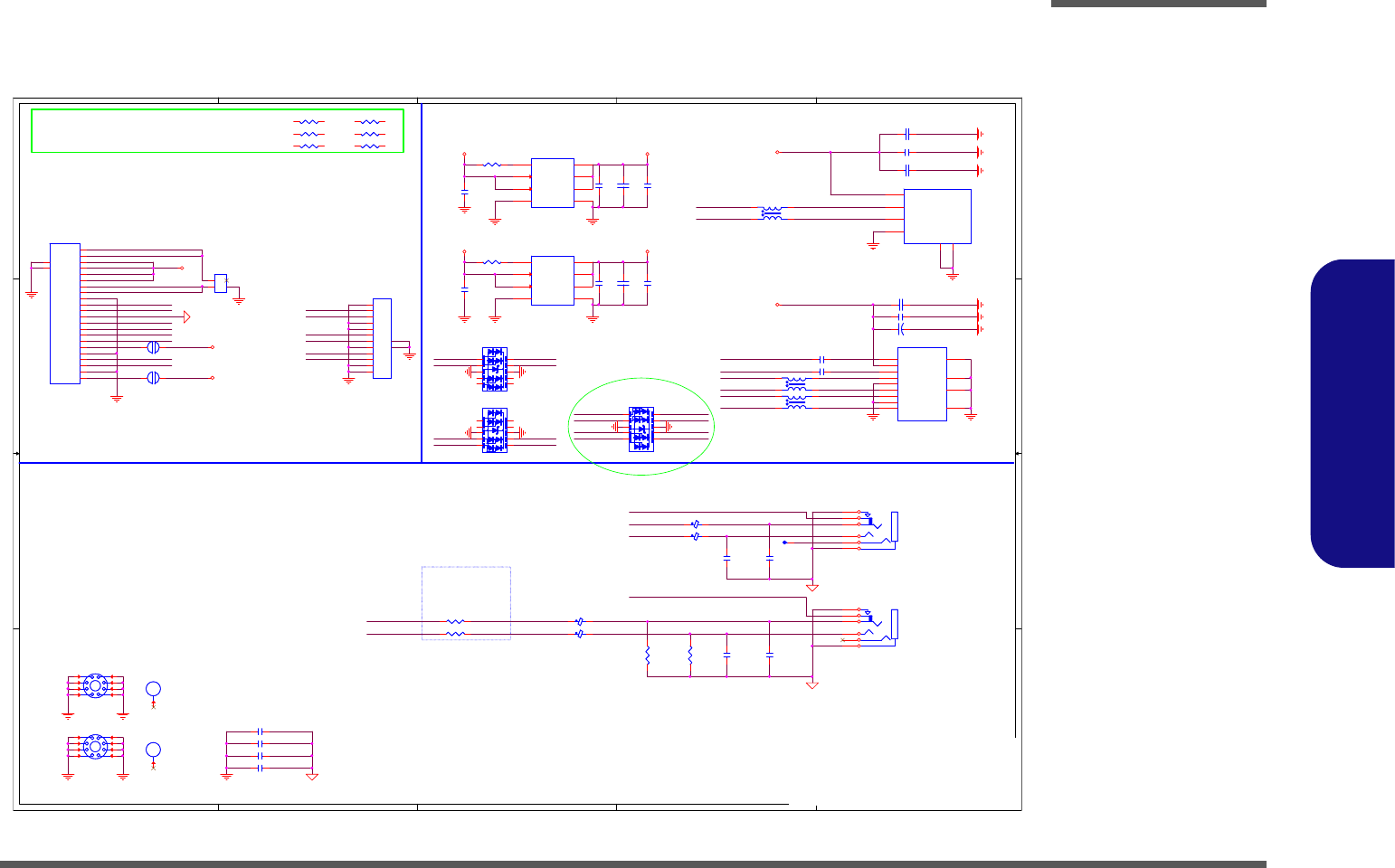The height and width of the screenshot is (868, 1395).
Task: Select the lower audio jack symbol
Action: 879,627
